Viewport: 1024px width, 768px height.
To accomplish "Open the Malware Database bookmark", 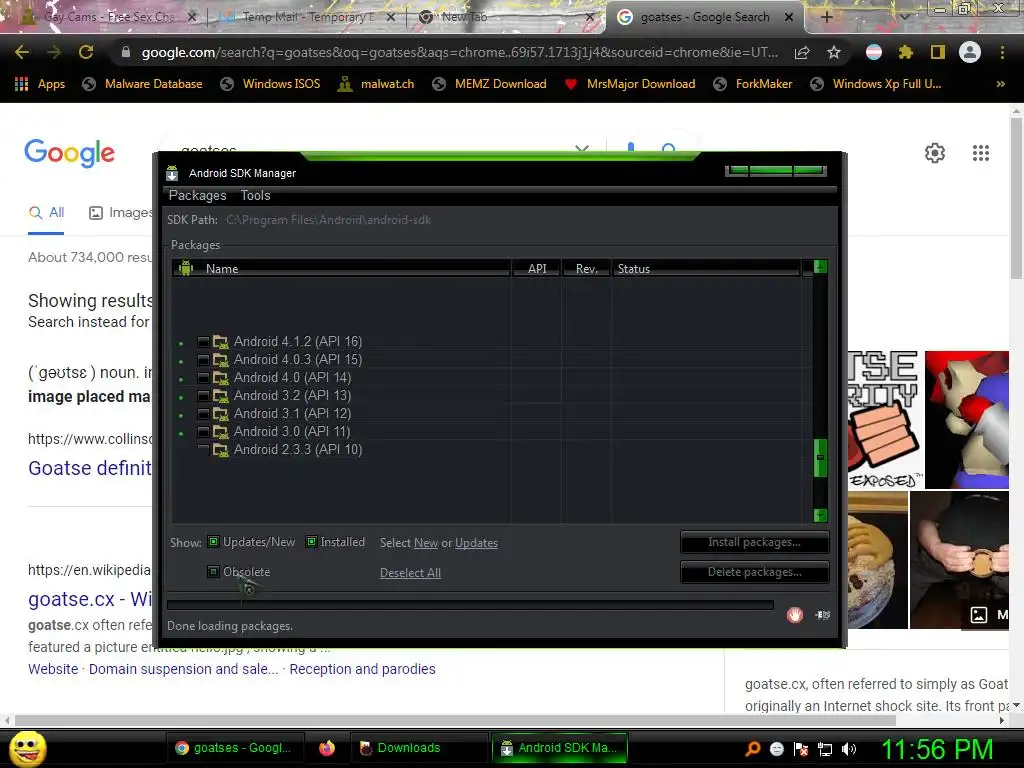I will click(x=143, y=84).
